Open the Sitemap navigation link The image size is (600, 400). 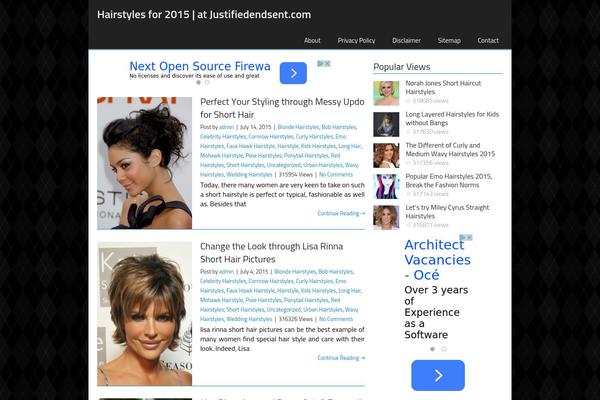point(449,41)
